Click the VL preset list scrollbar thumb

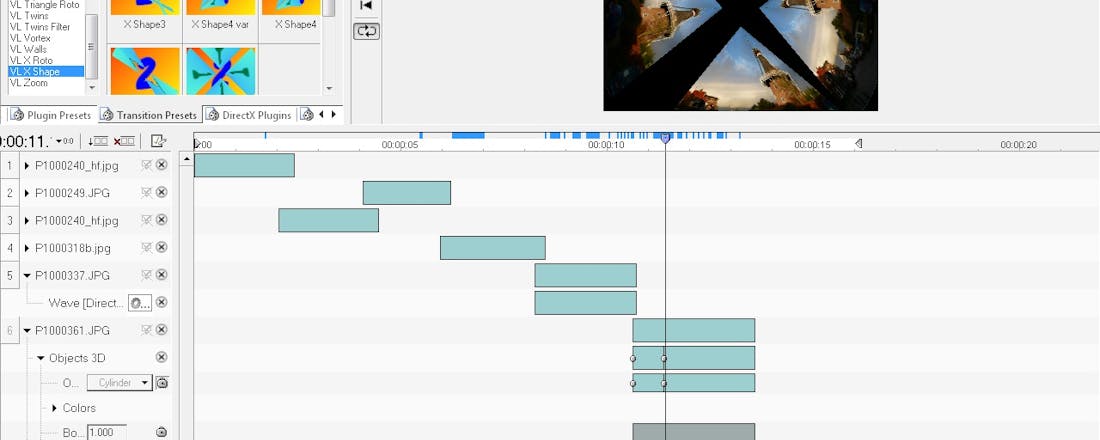tap(91, 46)
